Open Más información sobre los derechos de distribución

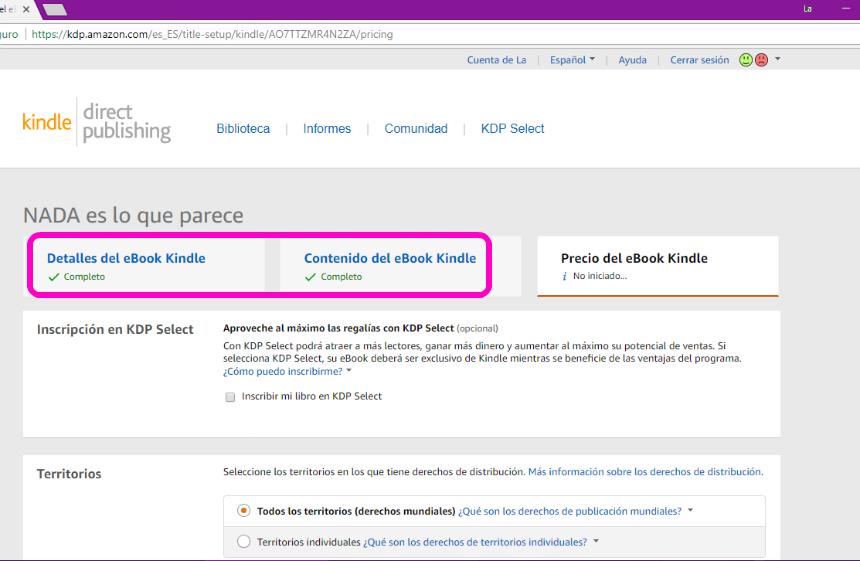point(645,472)
